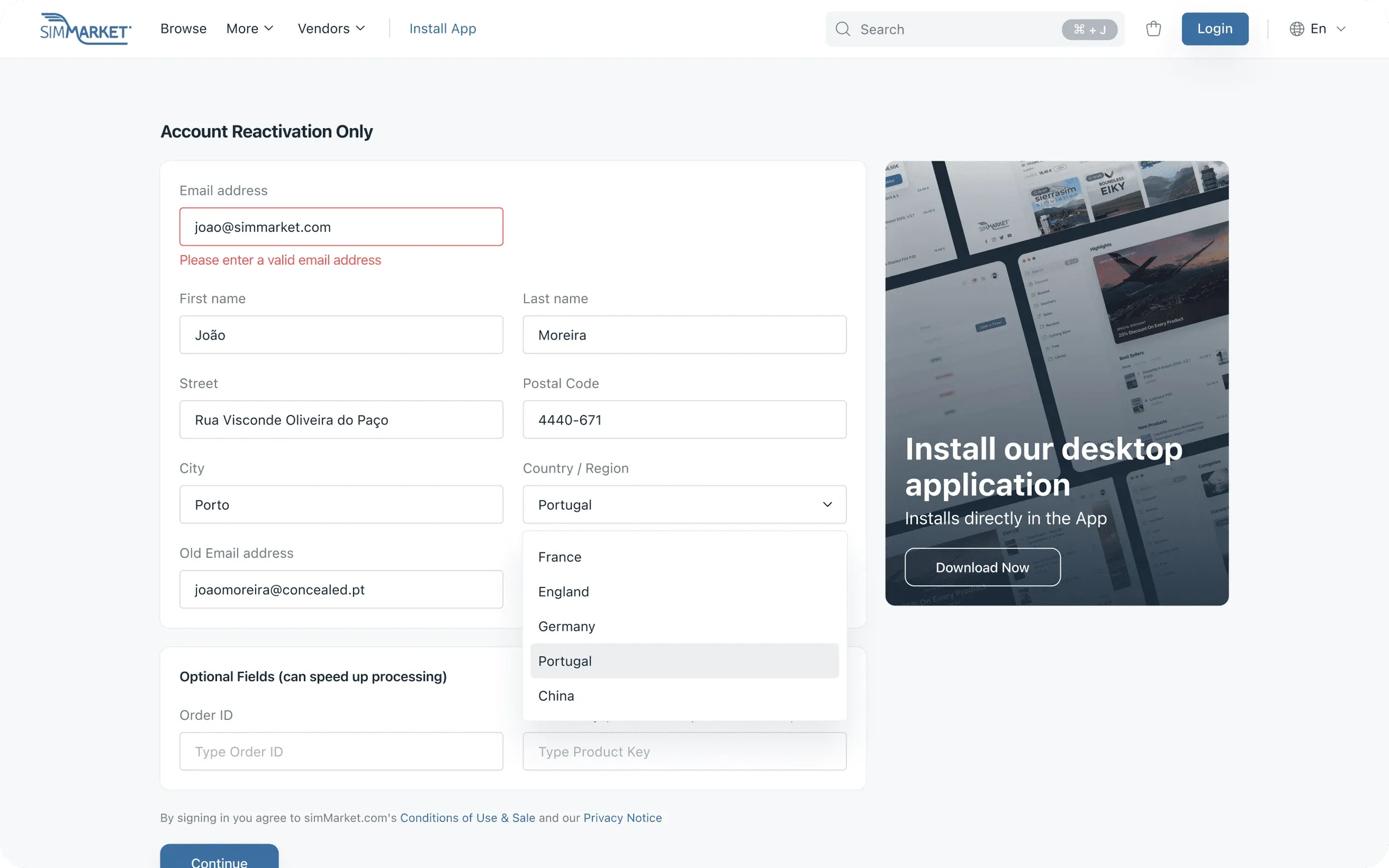Click the globe language icon
This screenshot has width=1389, height=868.
click(1297, 29)
